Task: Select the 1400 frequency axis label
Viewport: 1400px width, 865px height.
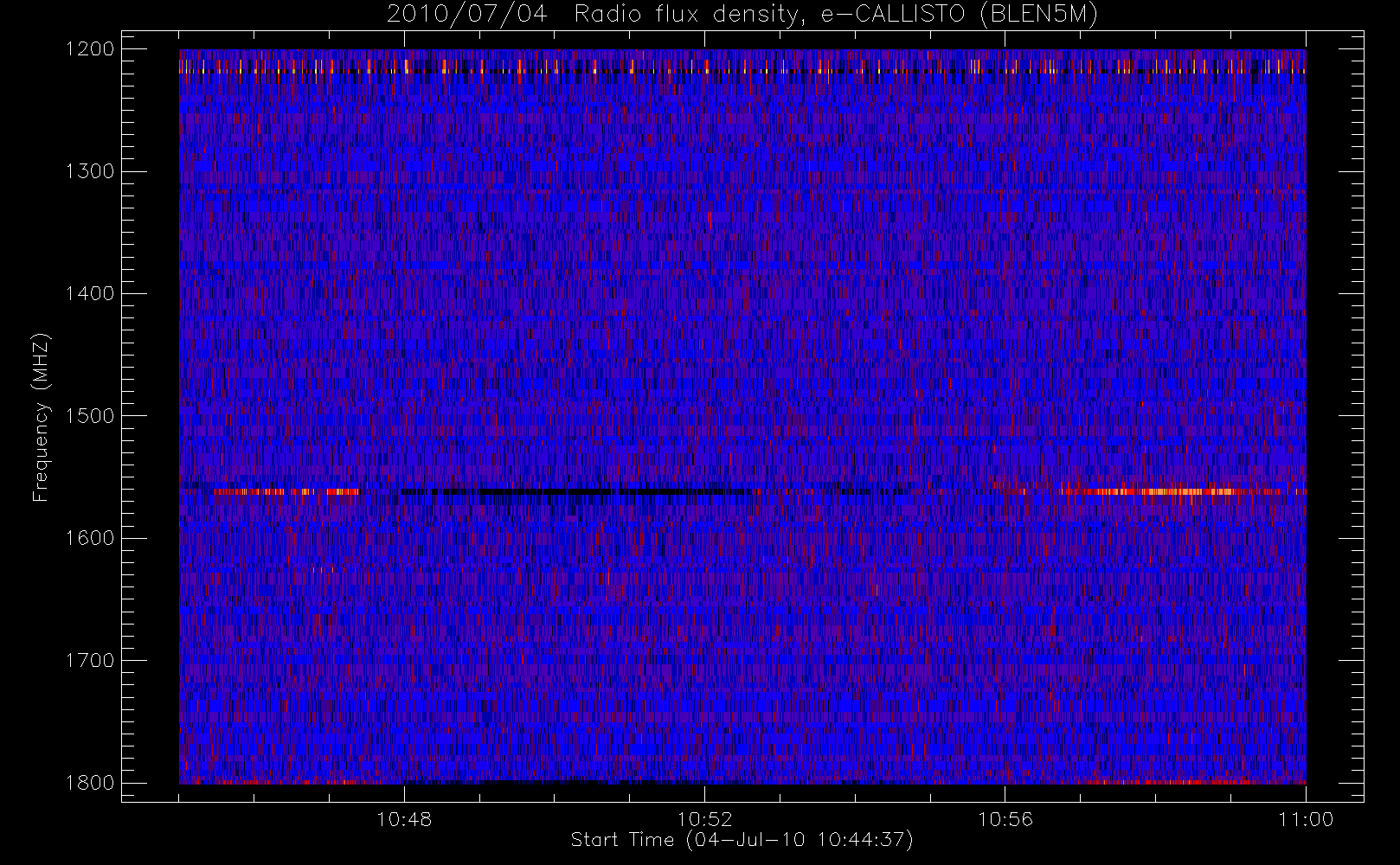Action: (89, 293)
